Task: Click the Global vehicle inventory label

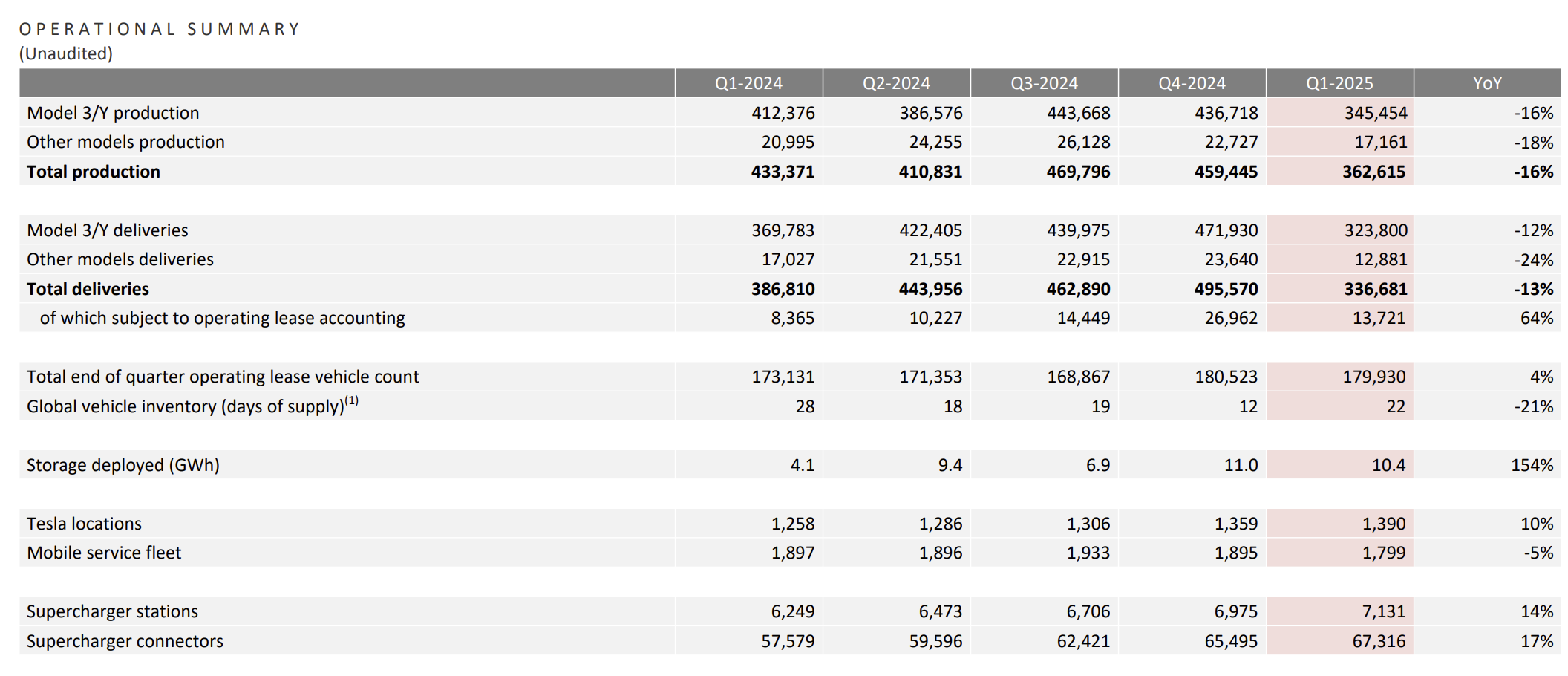Action: point(192,406)
